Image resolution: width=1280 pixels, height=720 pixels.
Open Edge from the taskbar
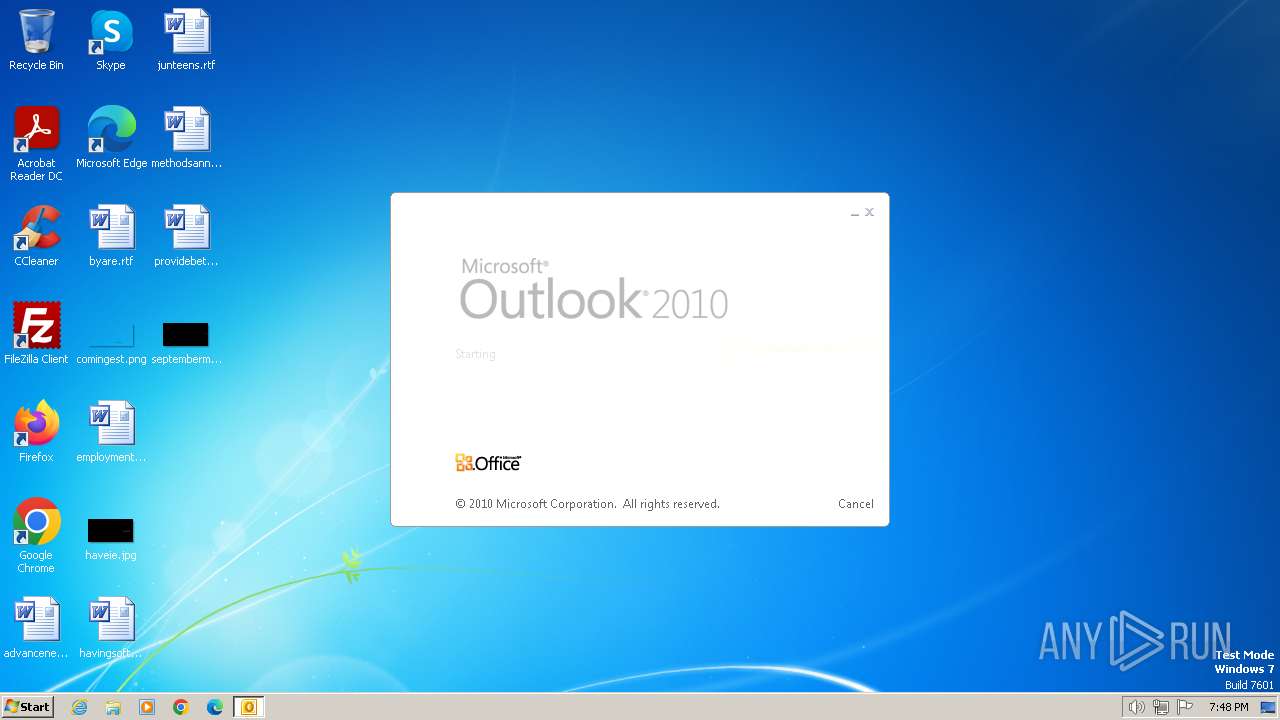point(215,707)
